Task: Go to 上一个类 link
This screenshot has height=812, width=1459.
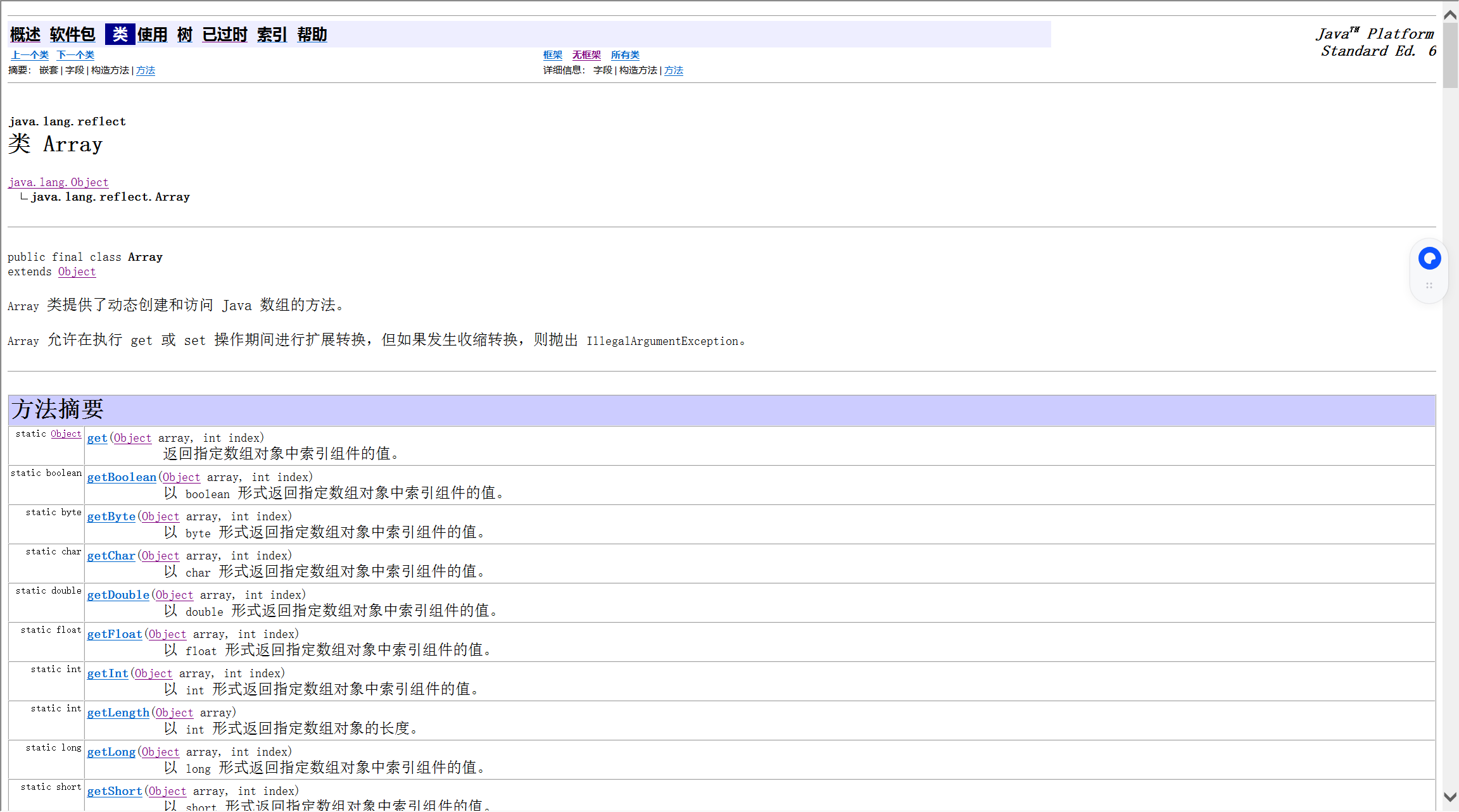Action: (x=30, y=55)
